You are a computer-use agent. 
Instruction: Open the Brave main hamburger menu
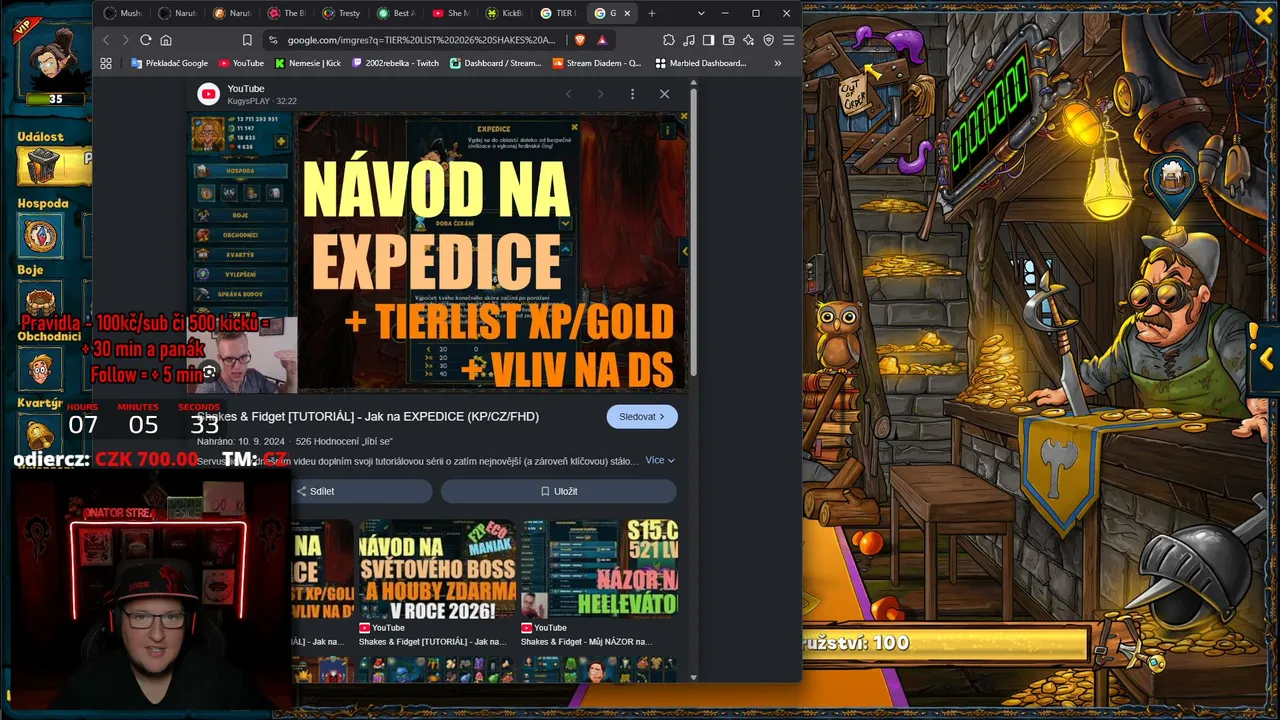(789, 40)
